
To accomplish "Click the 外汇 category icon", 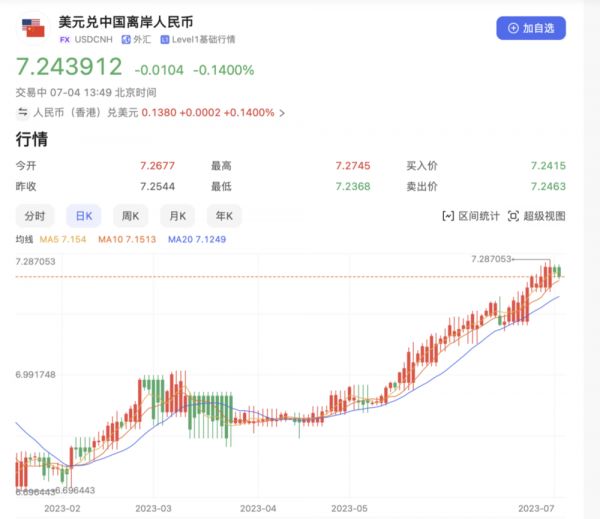I will click(126, 40).
